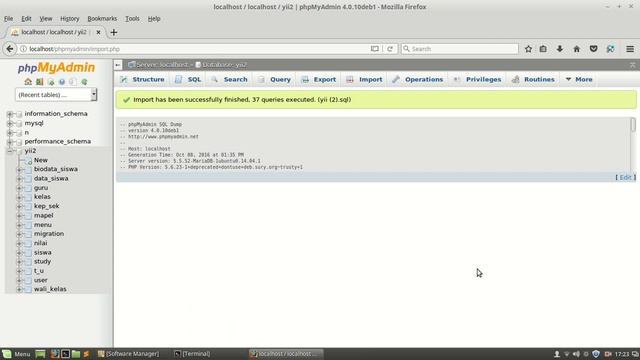Click the browser Search input field
This screenshot has width=640, height=360.
460,49
